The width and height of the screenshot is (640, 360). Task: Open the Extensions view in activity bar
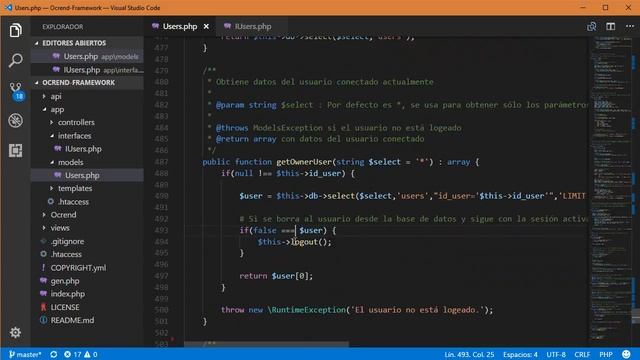(x=16, y=151)
